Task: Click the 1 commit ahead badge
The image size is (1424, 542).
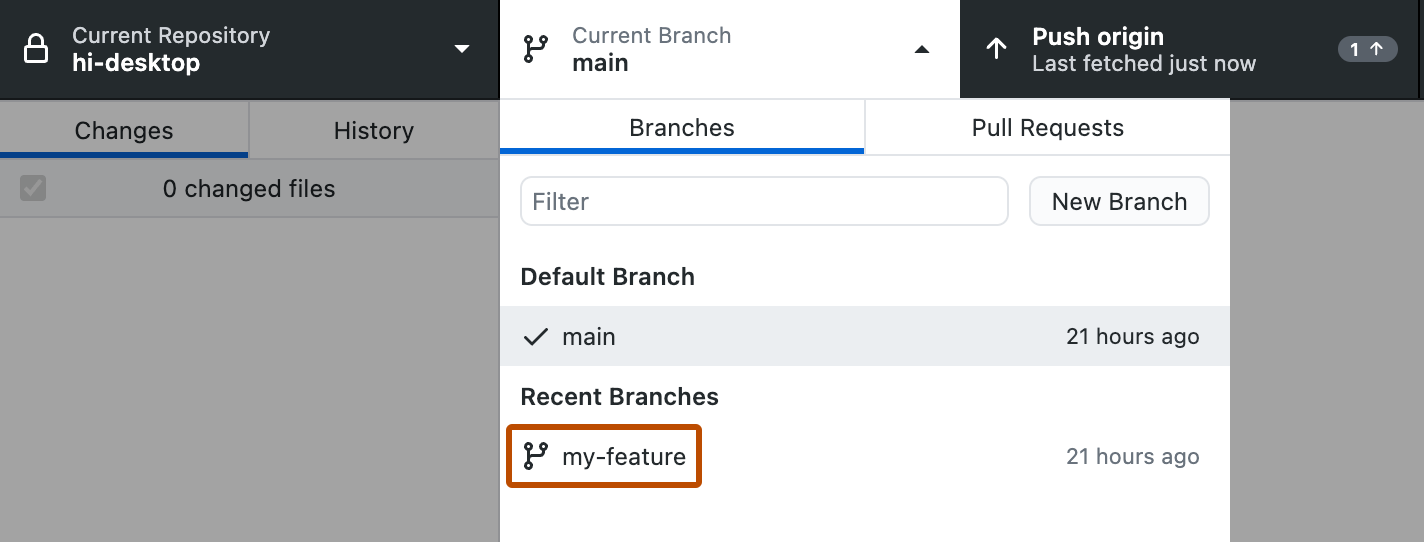Action: click(1366, 49)
